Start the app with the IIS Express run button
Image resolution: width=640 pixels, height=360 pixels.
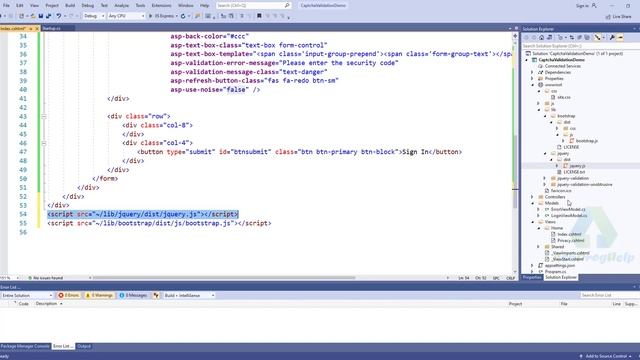(162, 16)
